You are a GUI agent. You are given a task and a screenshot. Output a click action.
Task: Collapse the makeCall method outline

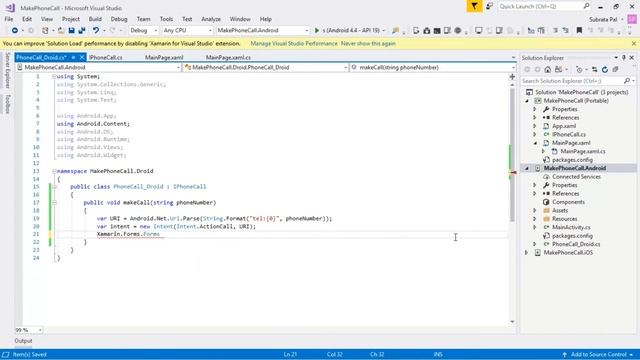(54, 203)
